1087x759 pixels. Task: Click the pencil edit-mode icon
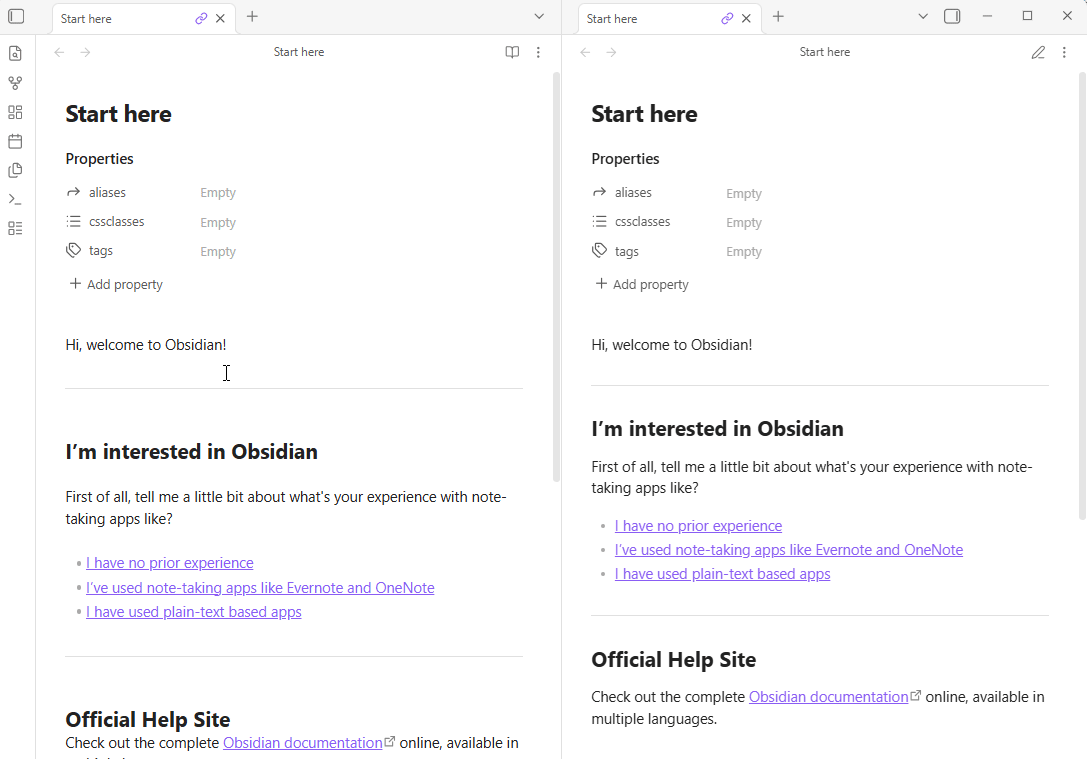(1038, 52)
